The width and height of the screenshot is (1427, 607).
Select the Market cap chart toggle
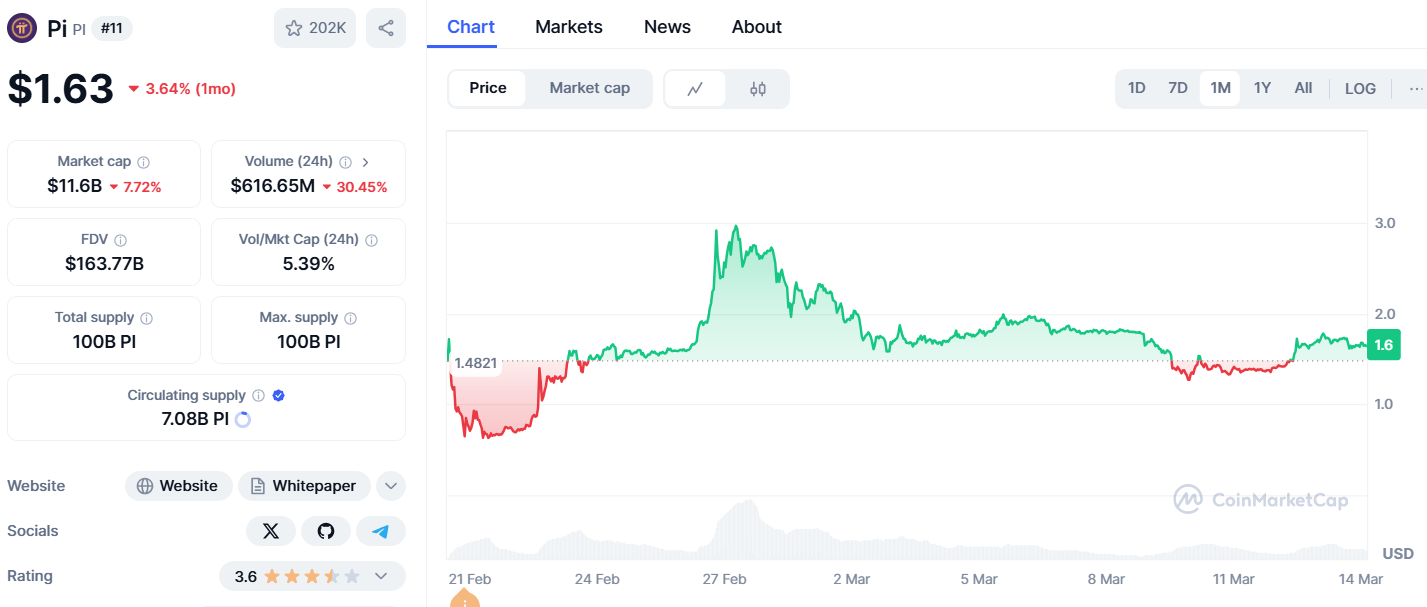pyautogui.click(x=590, y=88)
